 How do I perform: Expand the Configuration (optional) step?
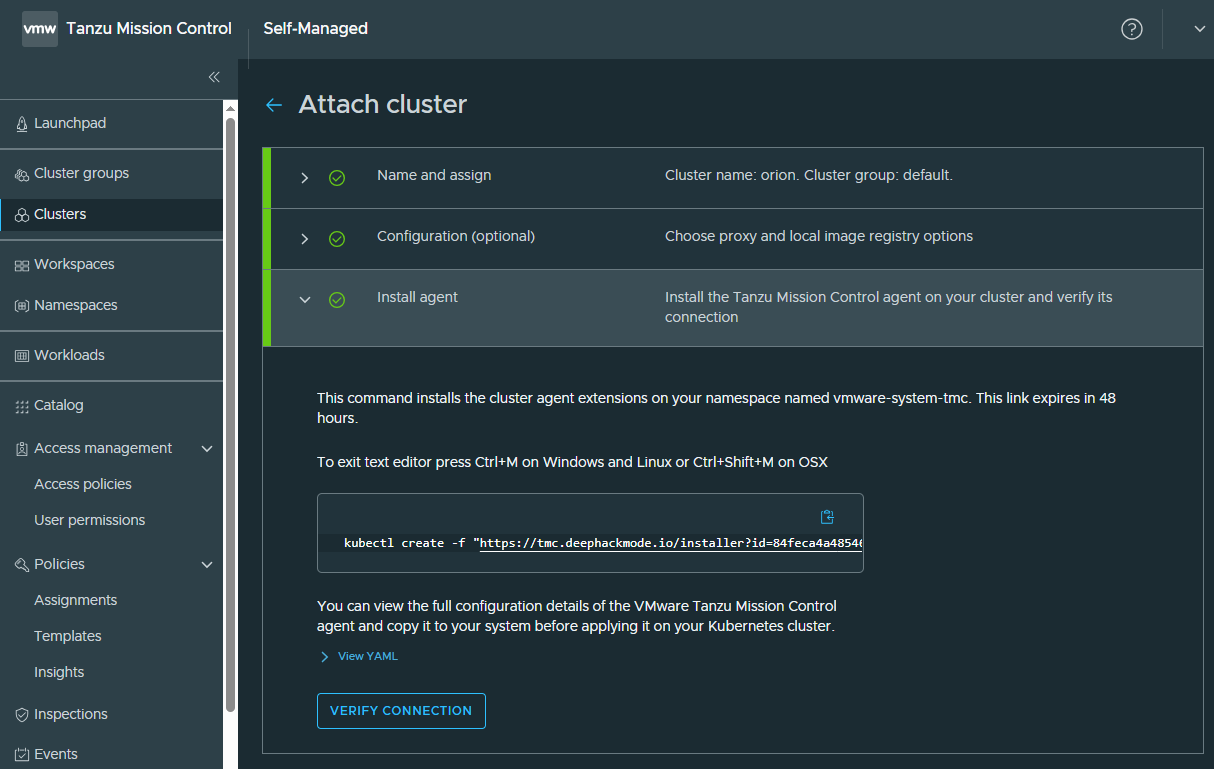[305, 239]
